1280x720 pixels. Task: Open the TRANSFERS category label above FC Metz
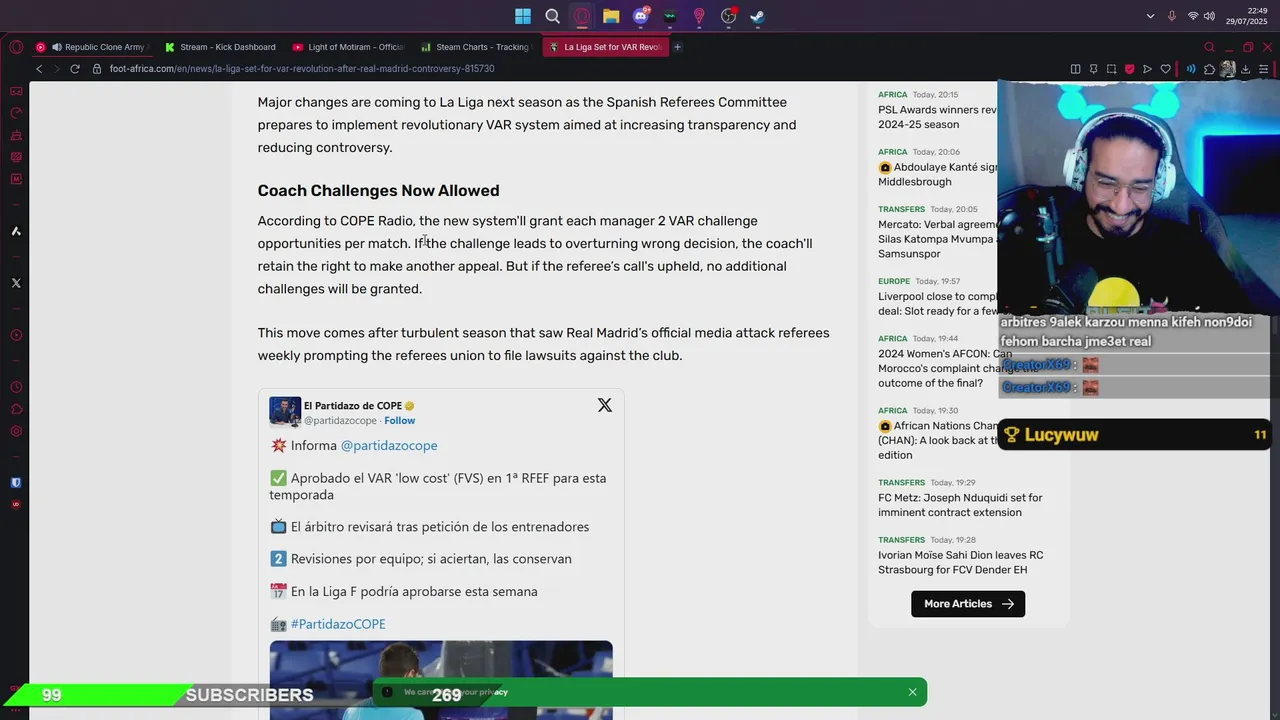(x=901, y=483)
